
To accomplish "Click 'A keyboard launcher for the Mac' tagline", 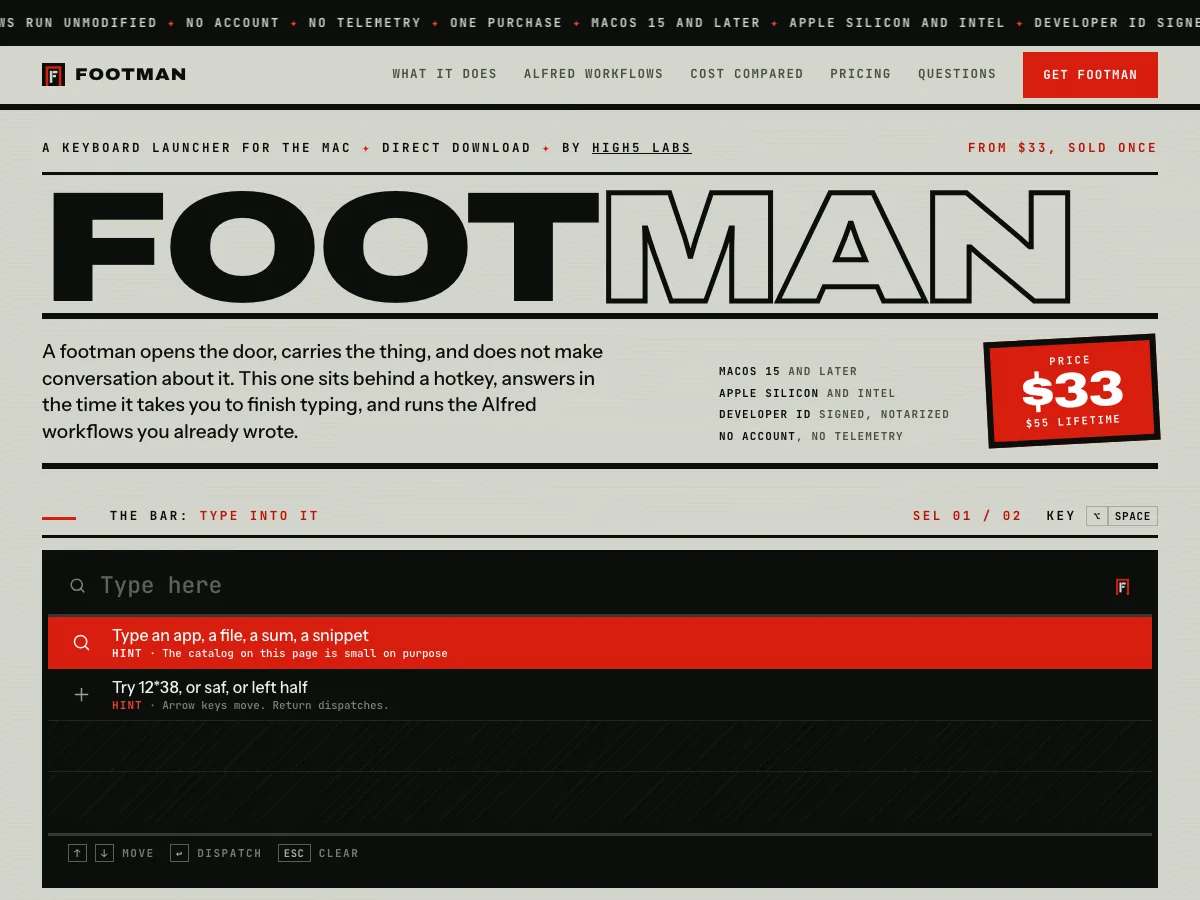I will [x=197, y=148].
